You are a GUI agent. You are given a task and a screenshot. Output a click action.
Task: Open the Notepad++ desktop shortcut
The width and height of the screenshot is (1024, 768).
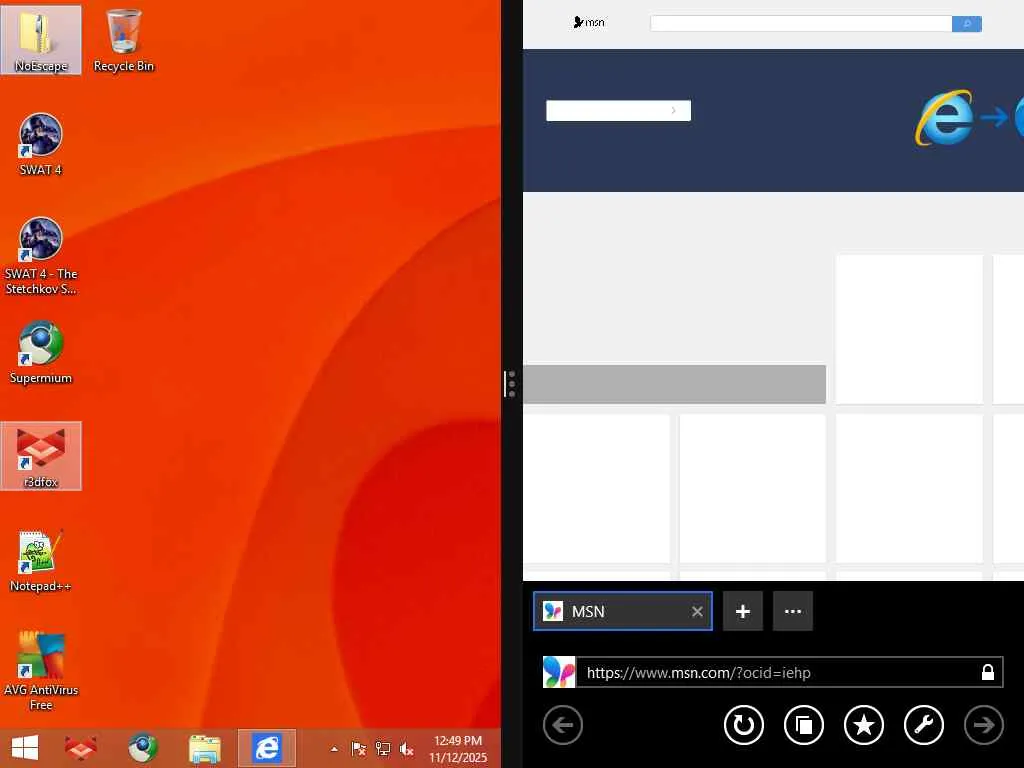(40, 560)
